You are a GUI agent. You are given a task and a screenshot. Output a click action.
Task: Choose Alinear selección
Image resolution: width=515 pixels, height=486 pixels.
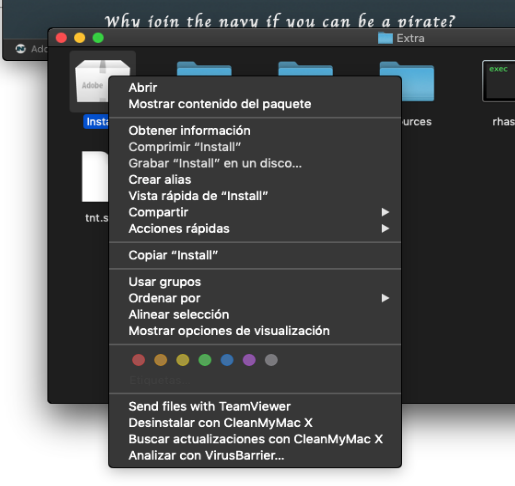pos(255,315)
